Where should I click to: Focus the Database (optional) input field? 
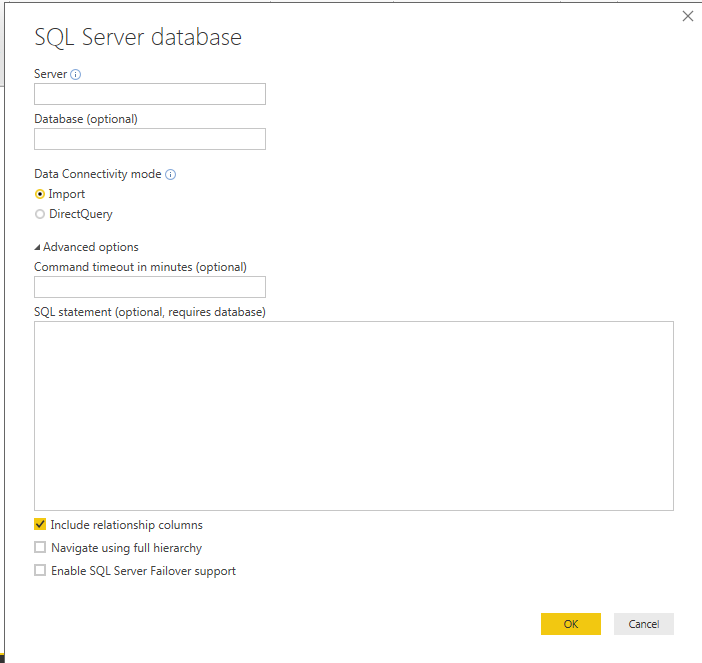pyautogui.click(x=150, y=139)
